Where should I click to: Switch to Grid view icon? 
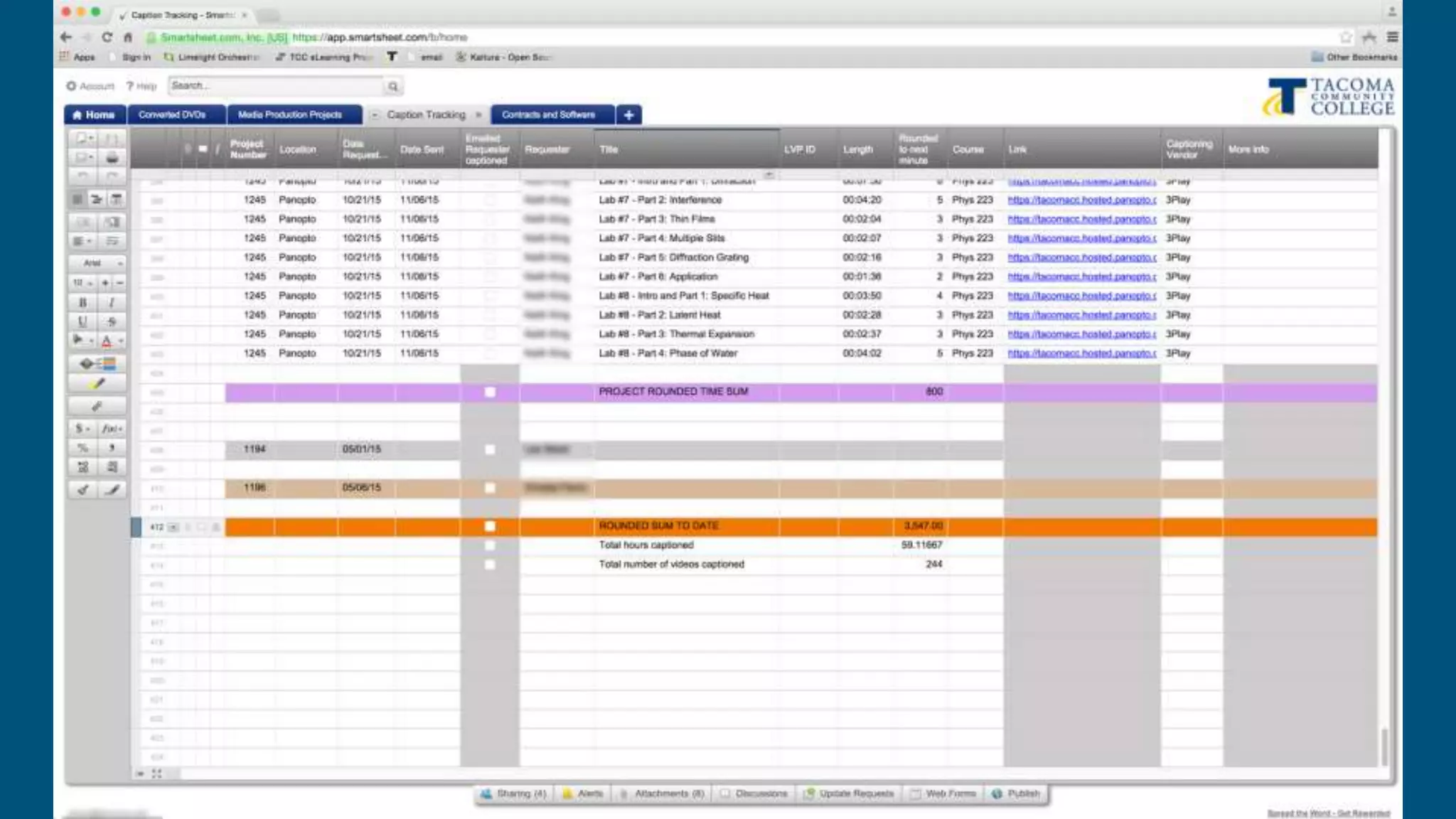(x=77, y=199)
